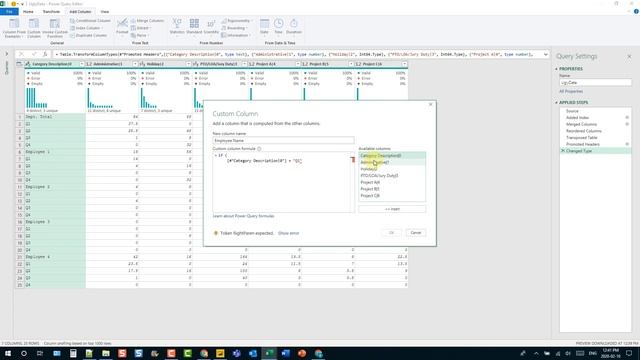640x360 pixels.
Task: Click the Holiday column data type icon
Action: point(142,64)
